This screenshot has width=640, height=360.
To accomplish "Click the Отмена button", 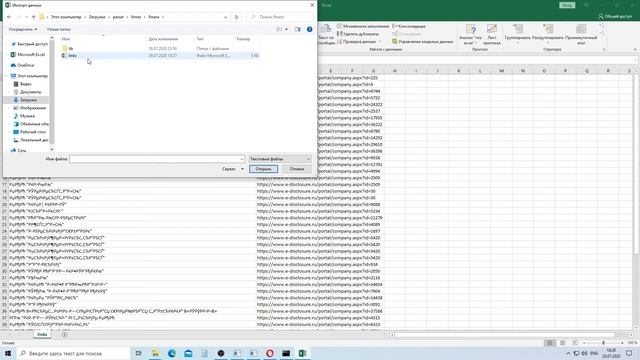I will (x=297, y=169).
